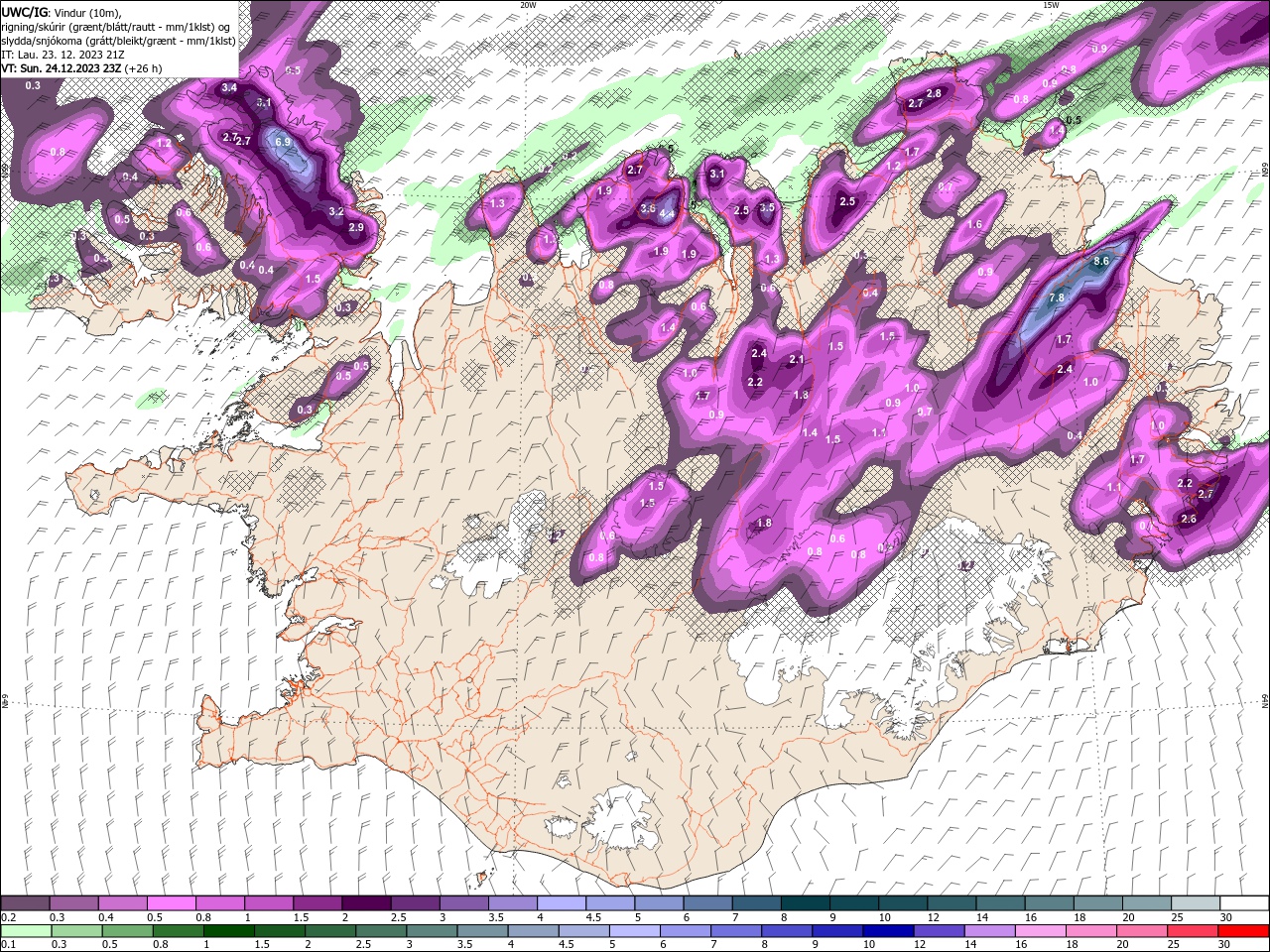The width and height of the screenshot is (1270, 952).
Task: Click the 3.4 value label on the map
Action: 229,88
